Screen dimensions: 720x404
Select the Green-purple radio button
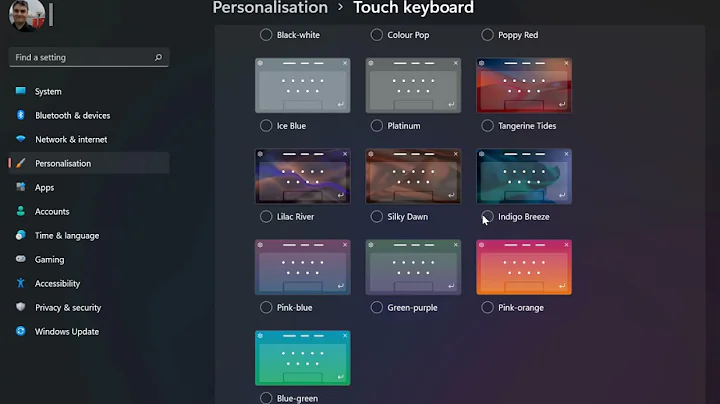pyautogui.click(x=377, y=308)
